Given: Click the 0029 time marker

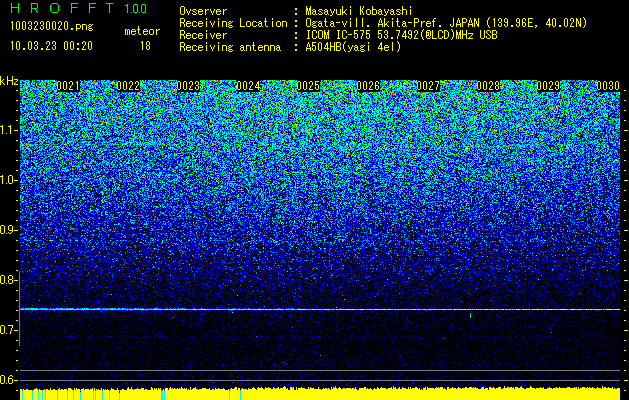Looking at the screenshot, I should coord(548,86).
